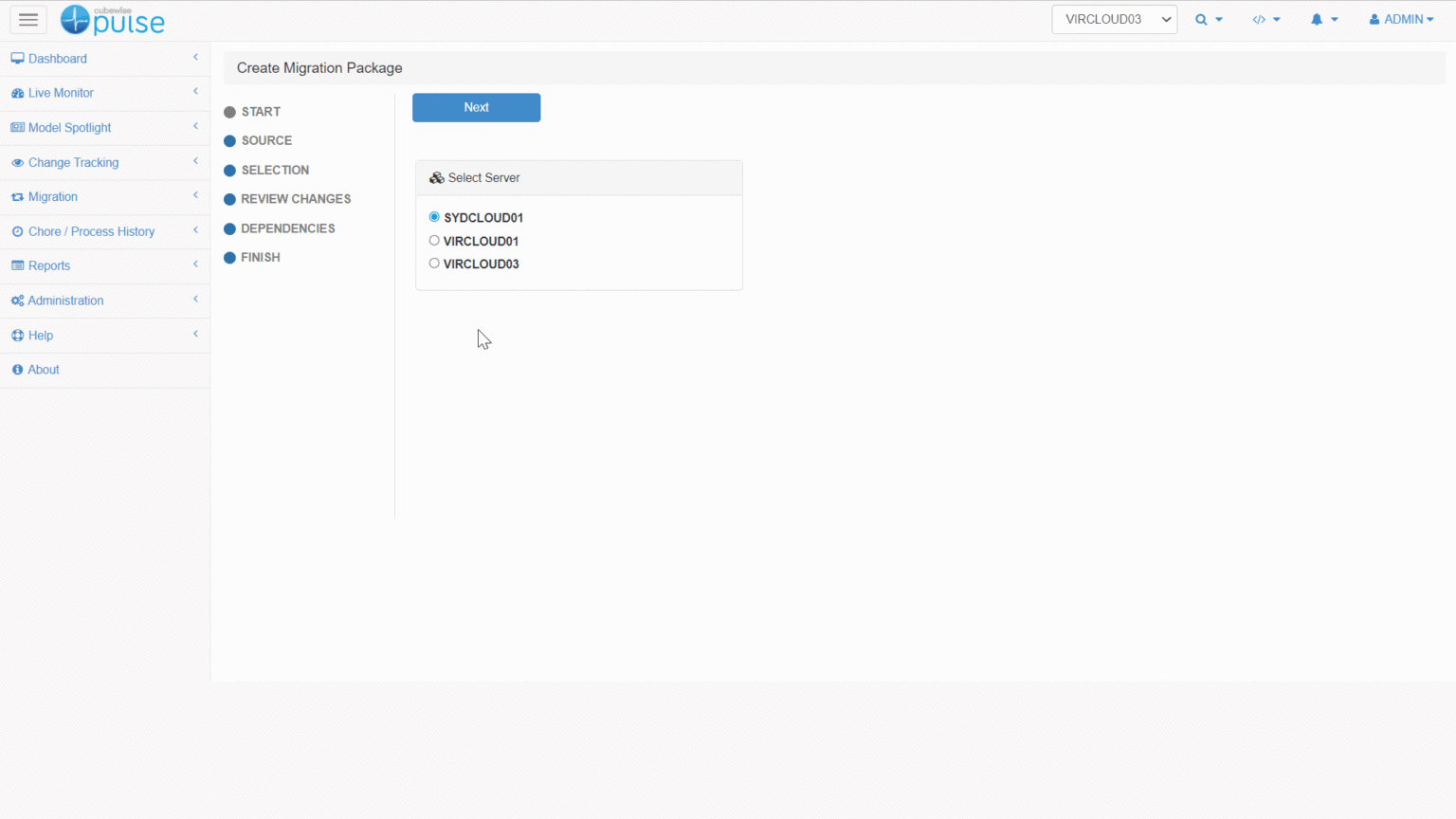
Task: Click the Dashboard monitor icon
Action: coord(17,59)
